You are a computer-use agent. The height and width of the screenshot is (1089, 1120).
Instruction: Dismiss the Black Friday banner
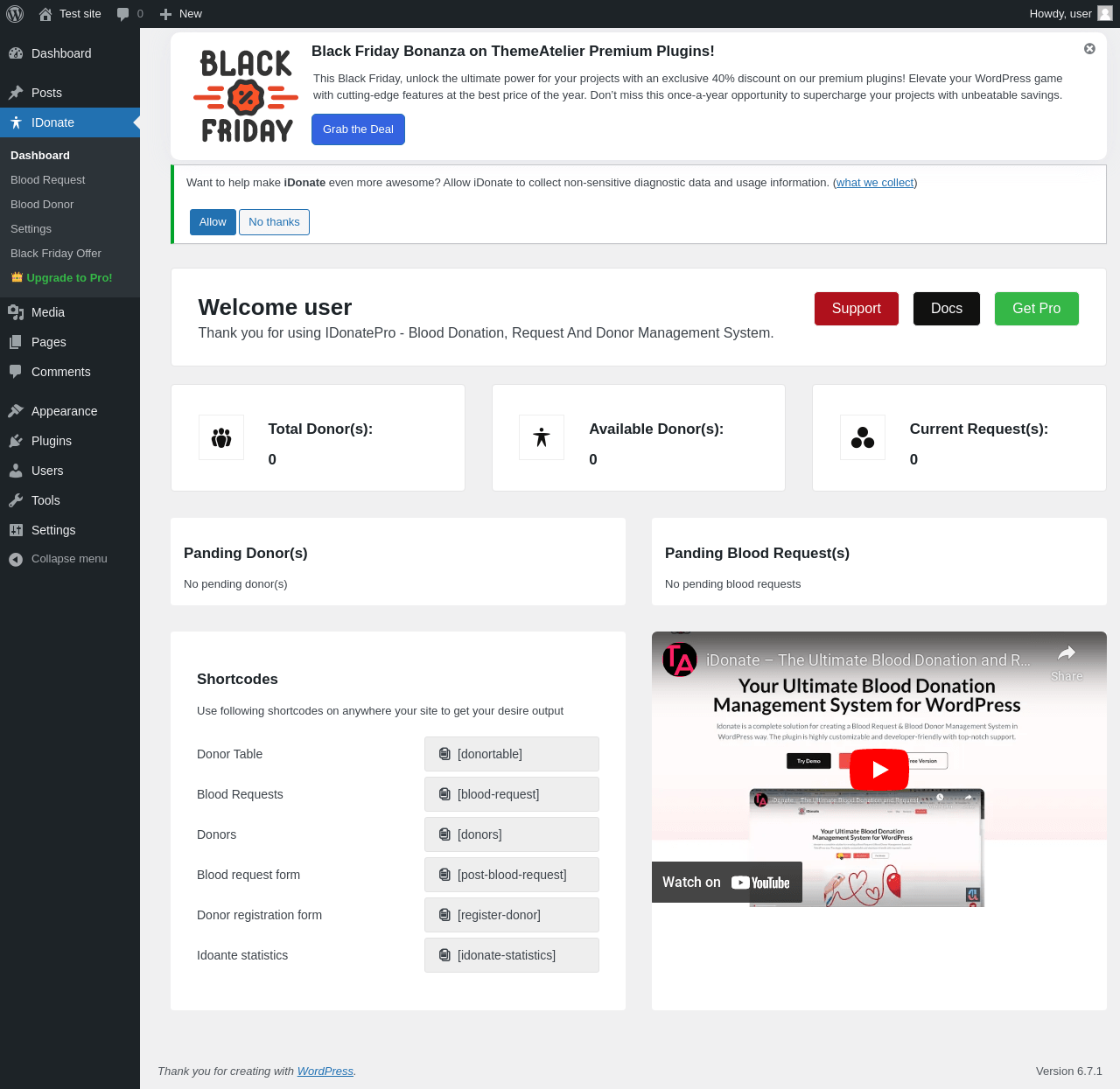(1089, 49)
